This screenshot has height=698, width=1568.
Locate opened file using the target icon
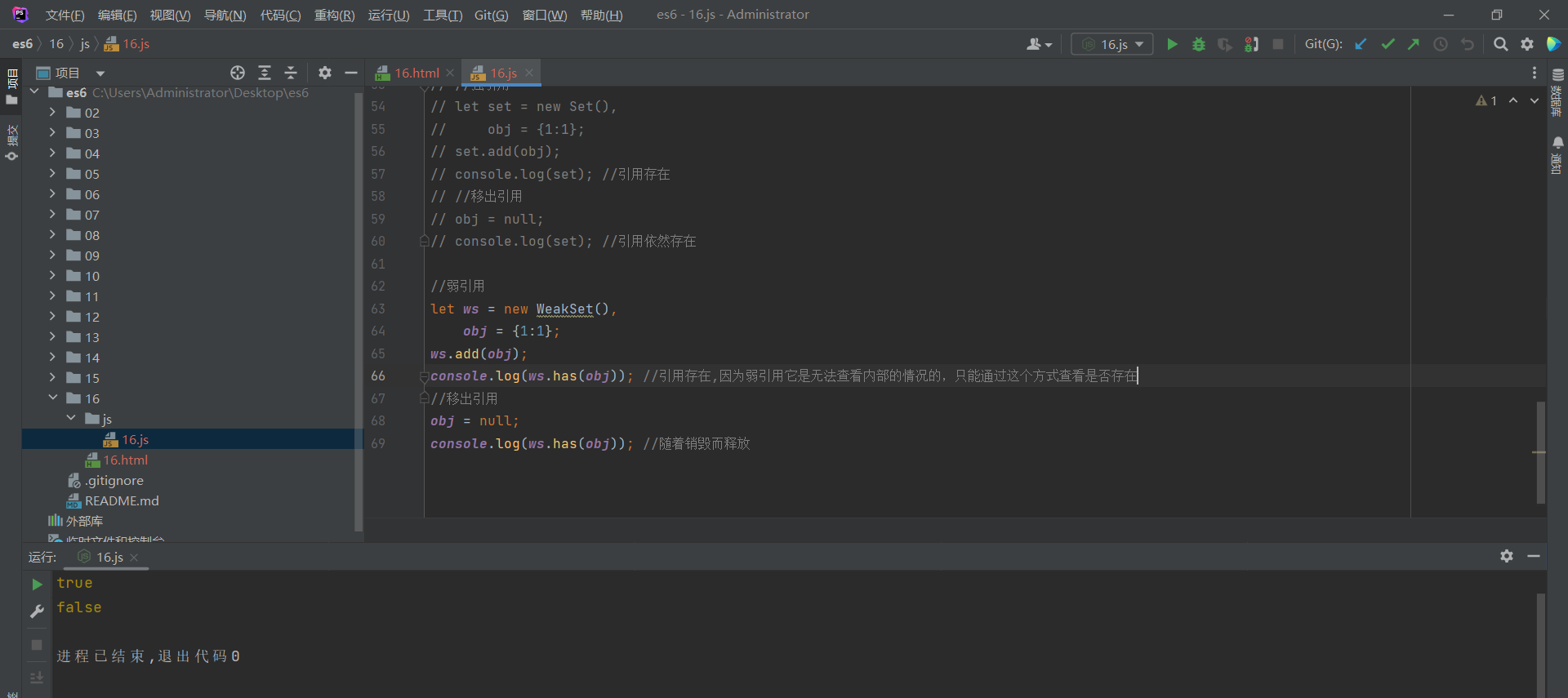(x=238, y=73)
